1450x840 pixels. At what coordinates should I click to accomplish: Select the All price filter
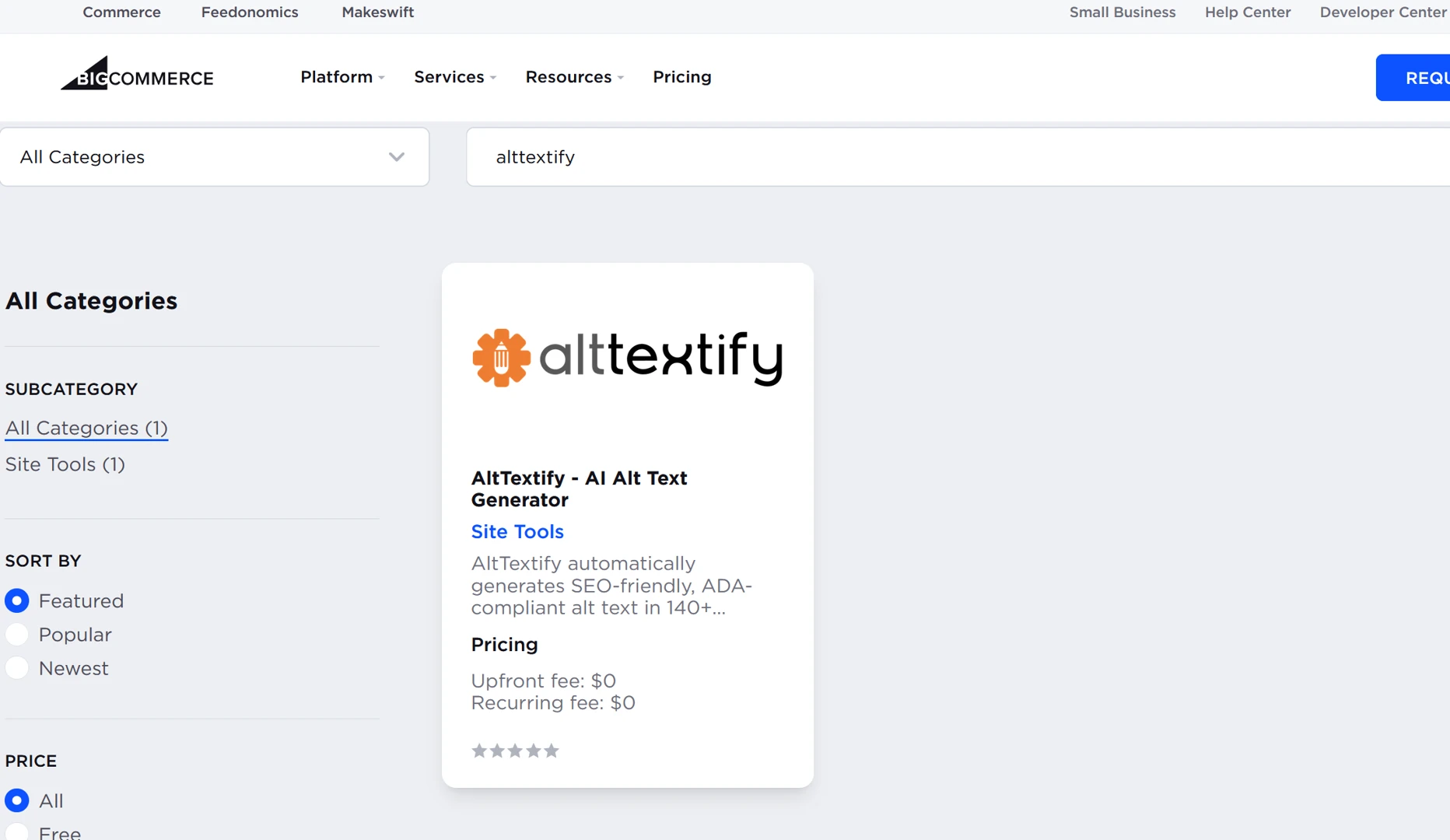[x=16, y=800]
